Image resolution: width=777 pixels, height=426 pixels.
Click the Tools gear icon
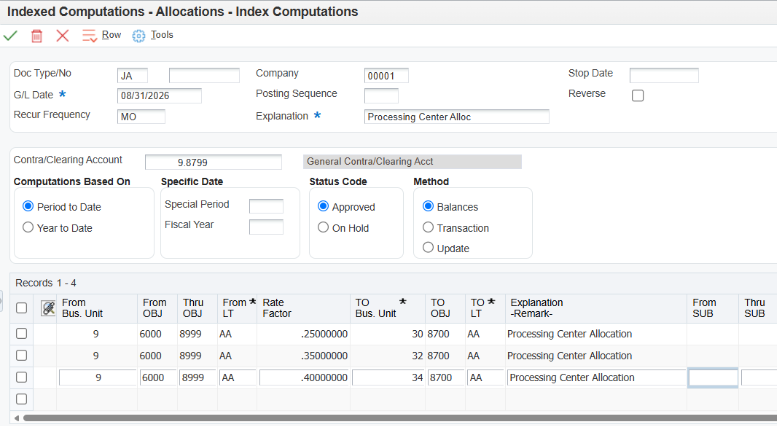[x=139, y=36]
